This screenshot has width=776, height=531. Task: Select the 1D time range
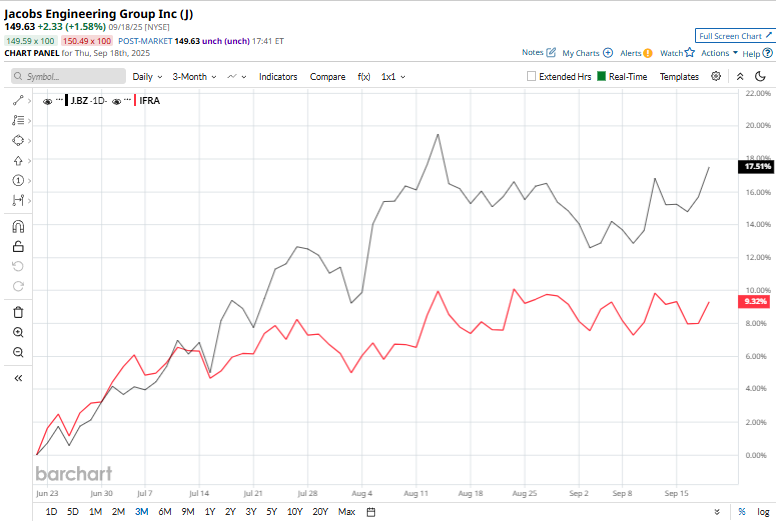coord(51,512)
